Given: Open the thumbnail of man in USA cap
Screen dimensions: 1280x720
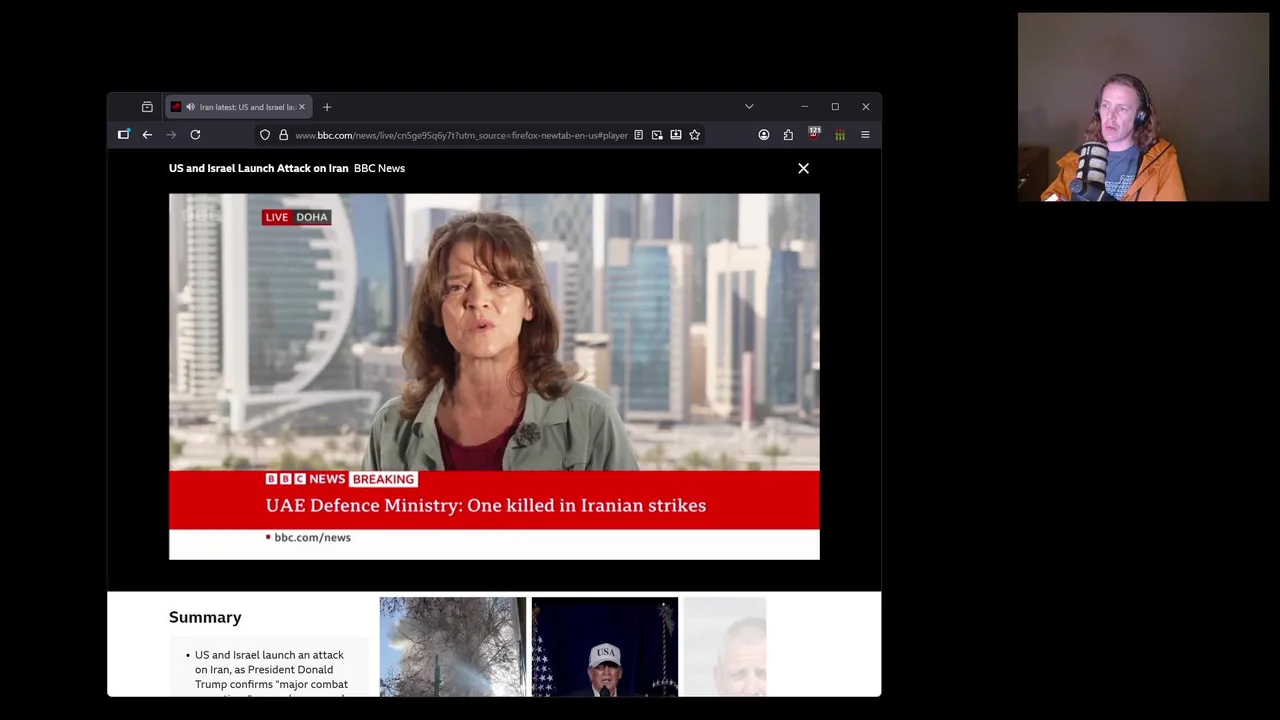Looking at the screenshot, I should pos(604,646).
